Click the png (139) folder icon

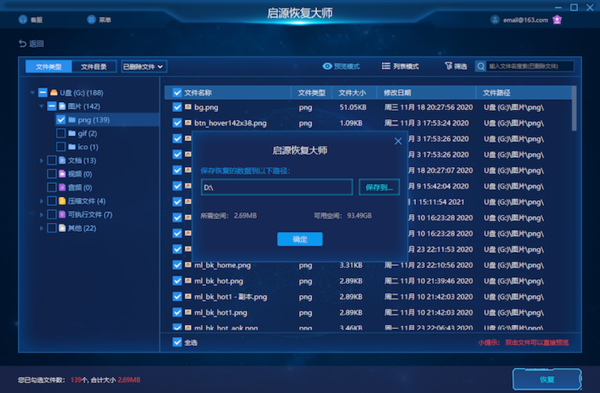[x=72, y=120]
